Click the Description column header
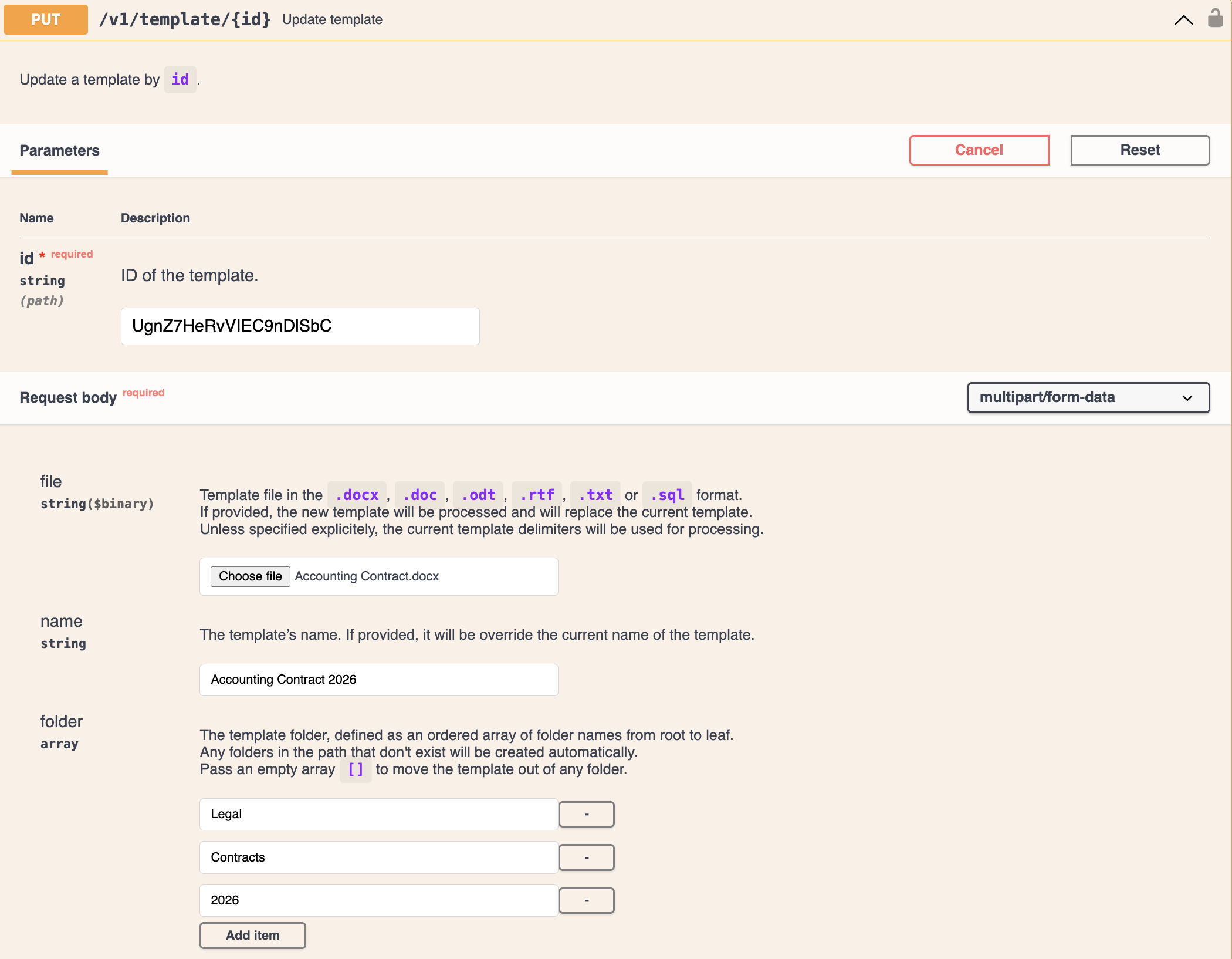This screenshot has width=1232, height=959. [x=155, y=218]
